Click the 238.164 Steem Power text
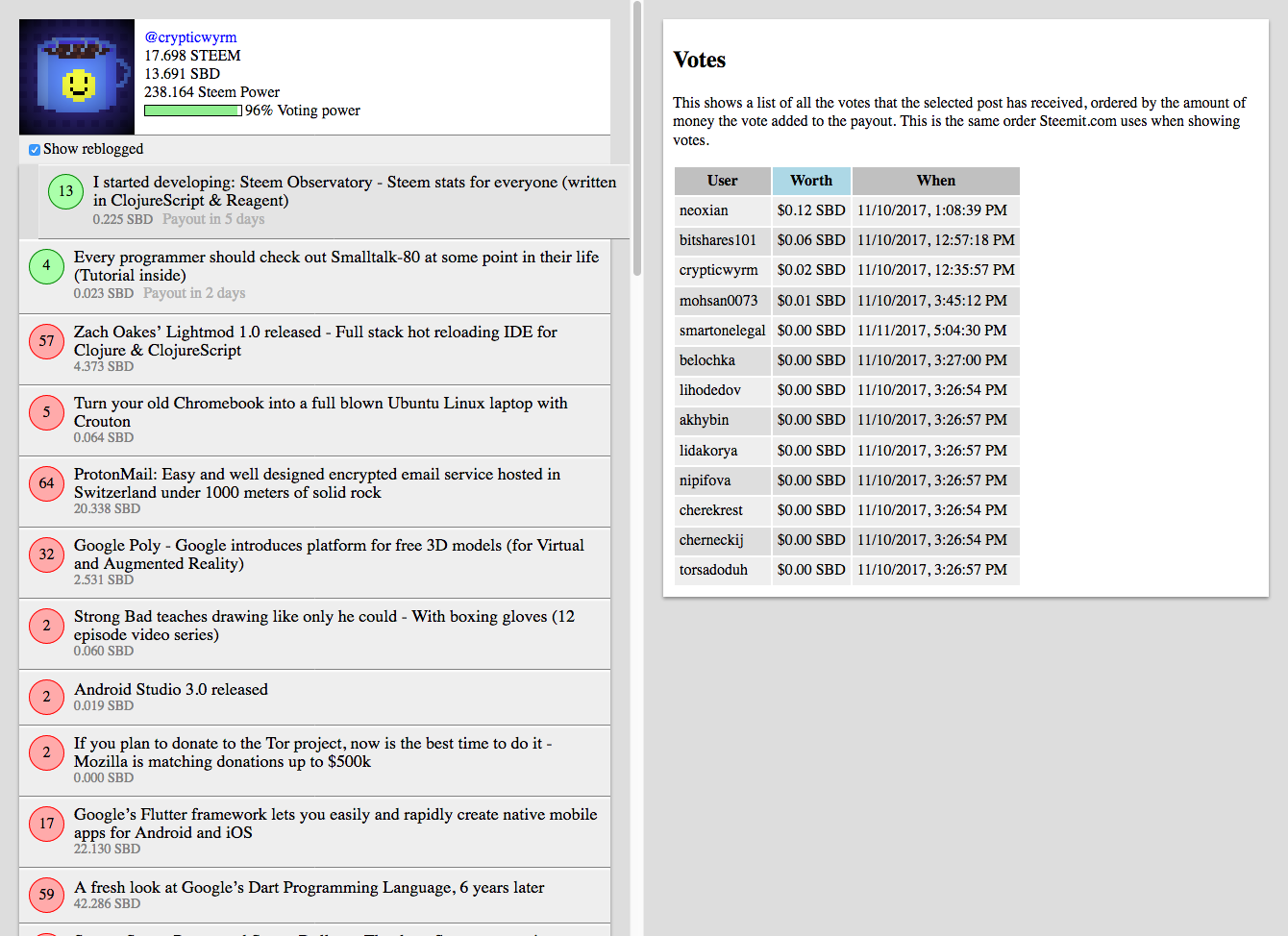1288x936 pixels. (212, 92)
